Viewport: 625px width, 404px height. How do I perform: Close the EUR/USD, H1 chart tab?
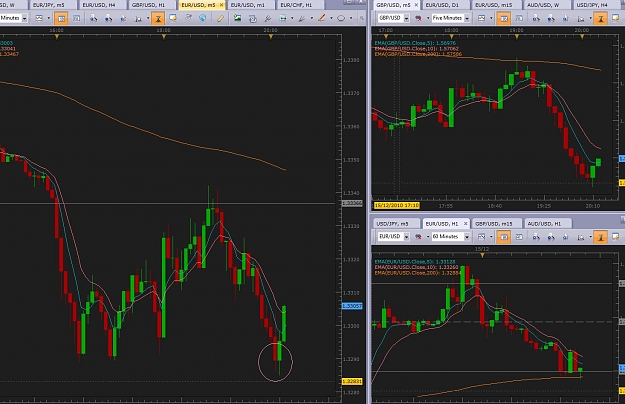pos(465,224)
